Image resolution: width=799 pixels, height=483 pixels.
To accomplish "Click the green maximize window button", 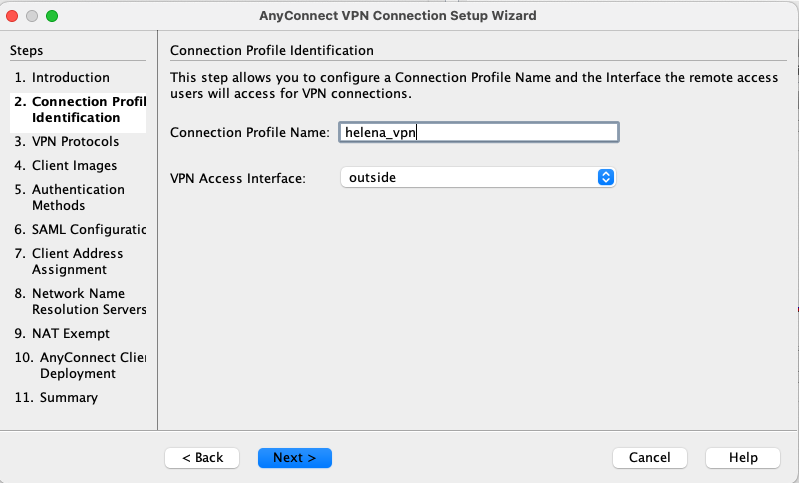I will coord(52,16).
